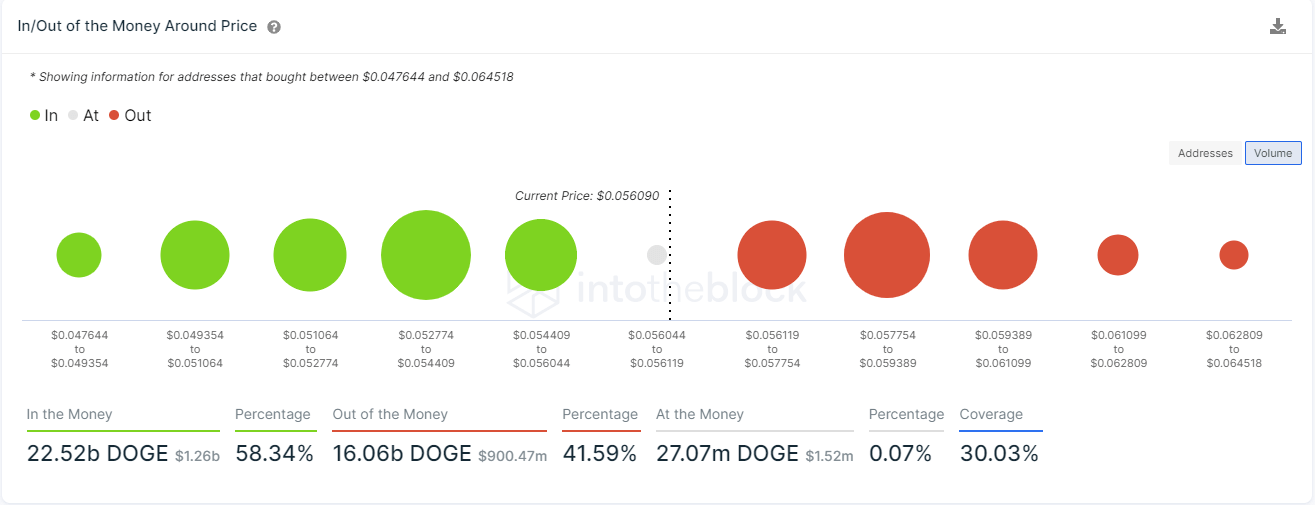The image size is (1315, 505).
Task: Click the green bubble for $0.049354 range
Action: [x=195, y=255]
